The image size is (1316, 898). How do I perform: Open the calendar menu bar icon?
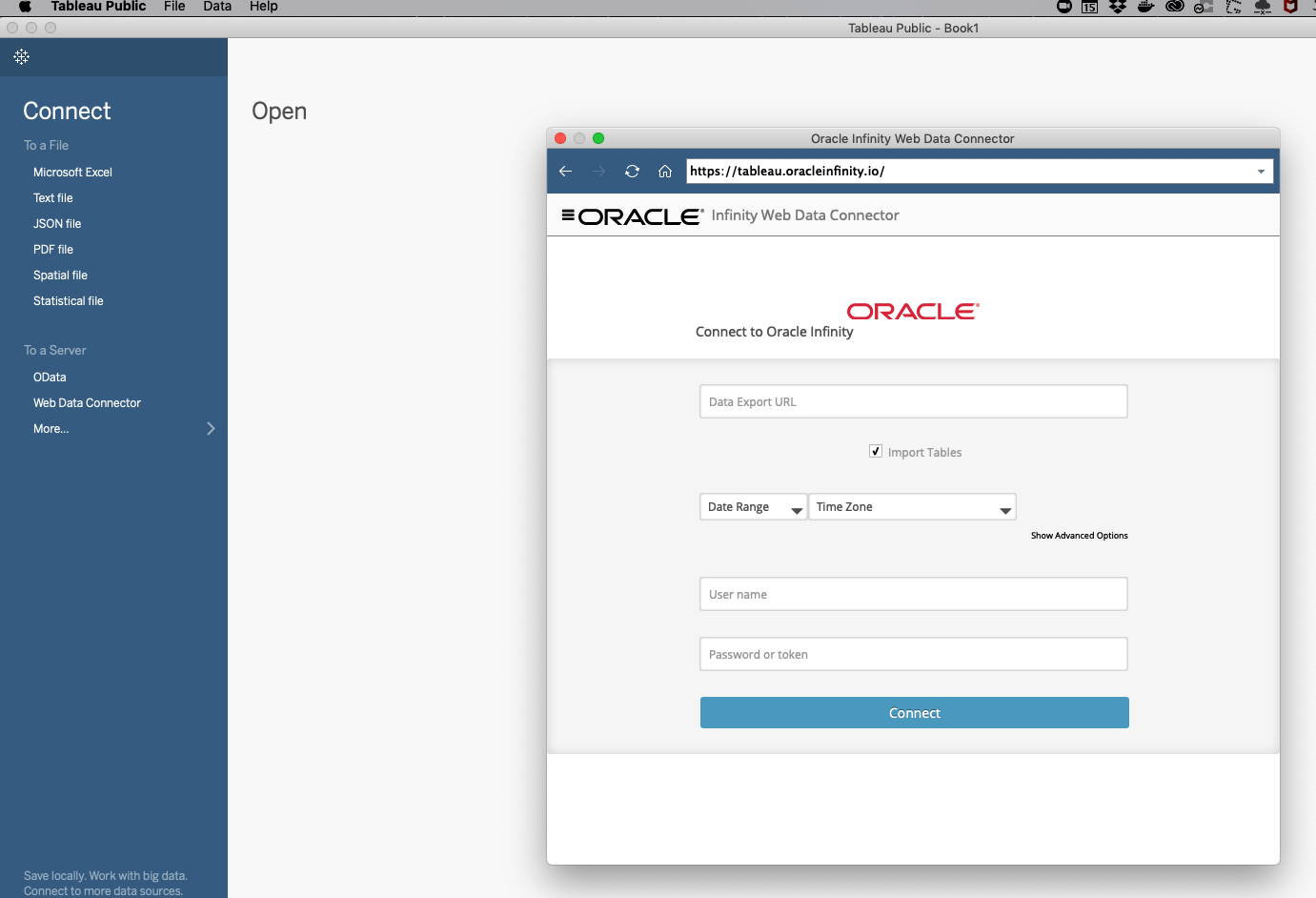1089,7
